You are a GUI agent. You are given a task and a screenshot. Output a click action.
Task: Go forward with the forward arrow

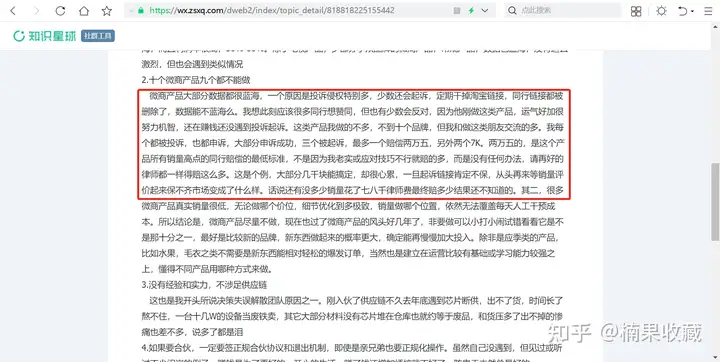coord(37,11)
